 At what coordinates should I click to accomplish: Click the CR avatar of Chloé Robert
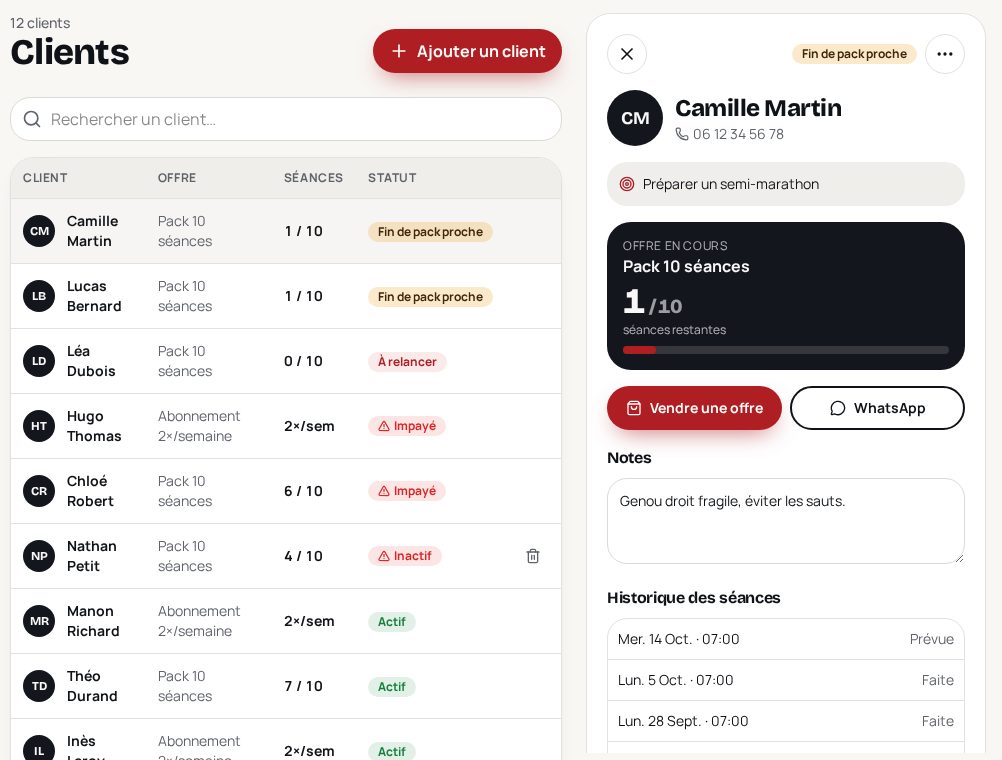(x=39, y=491)
